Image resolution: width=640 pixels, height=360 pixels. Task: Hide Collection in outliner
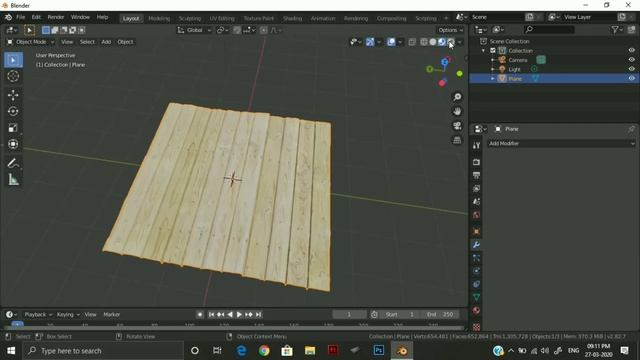click(631, 50)
